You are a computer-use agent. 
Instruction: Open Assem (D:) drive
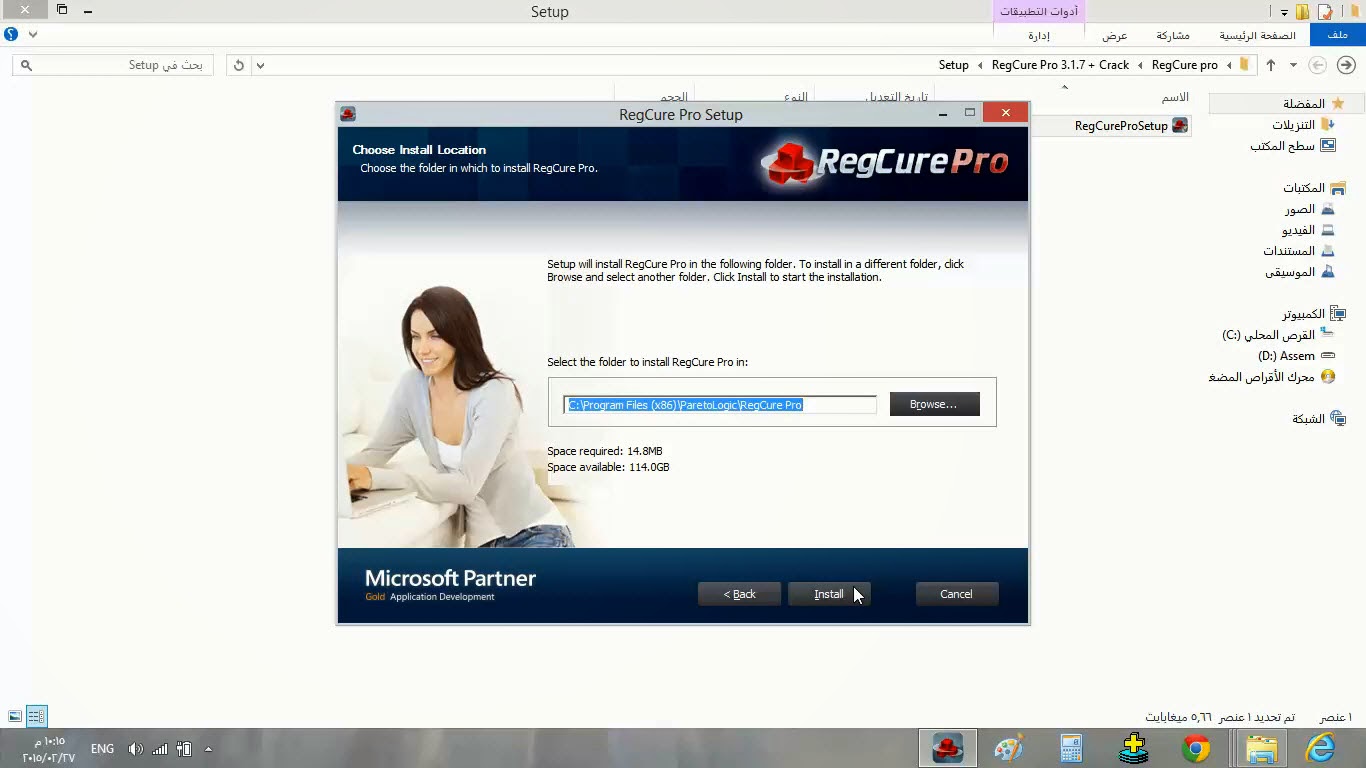pos(1296,356)
